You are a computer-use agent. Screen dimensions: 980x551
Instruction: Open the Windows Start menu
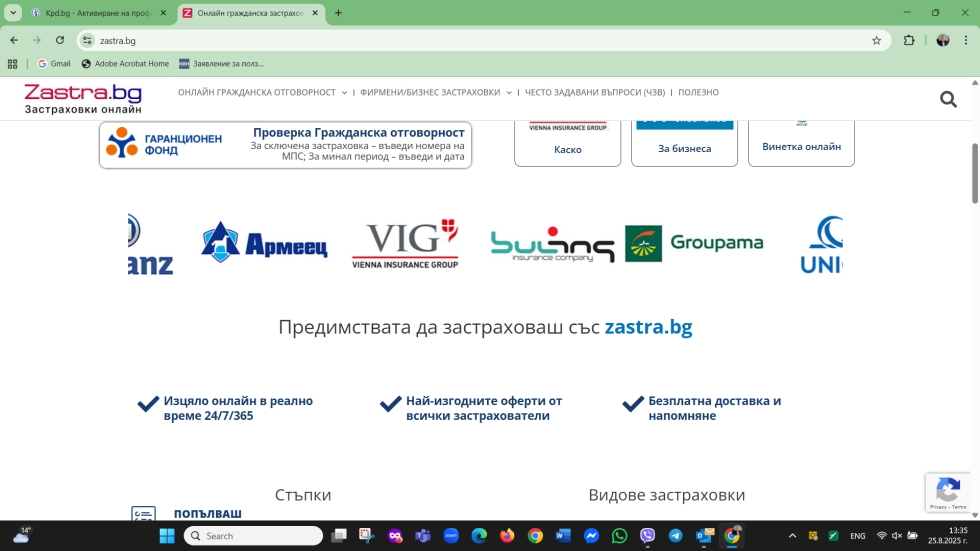click(167, 536)
